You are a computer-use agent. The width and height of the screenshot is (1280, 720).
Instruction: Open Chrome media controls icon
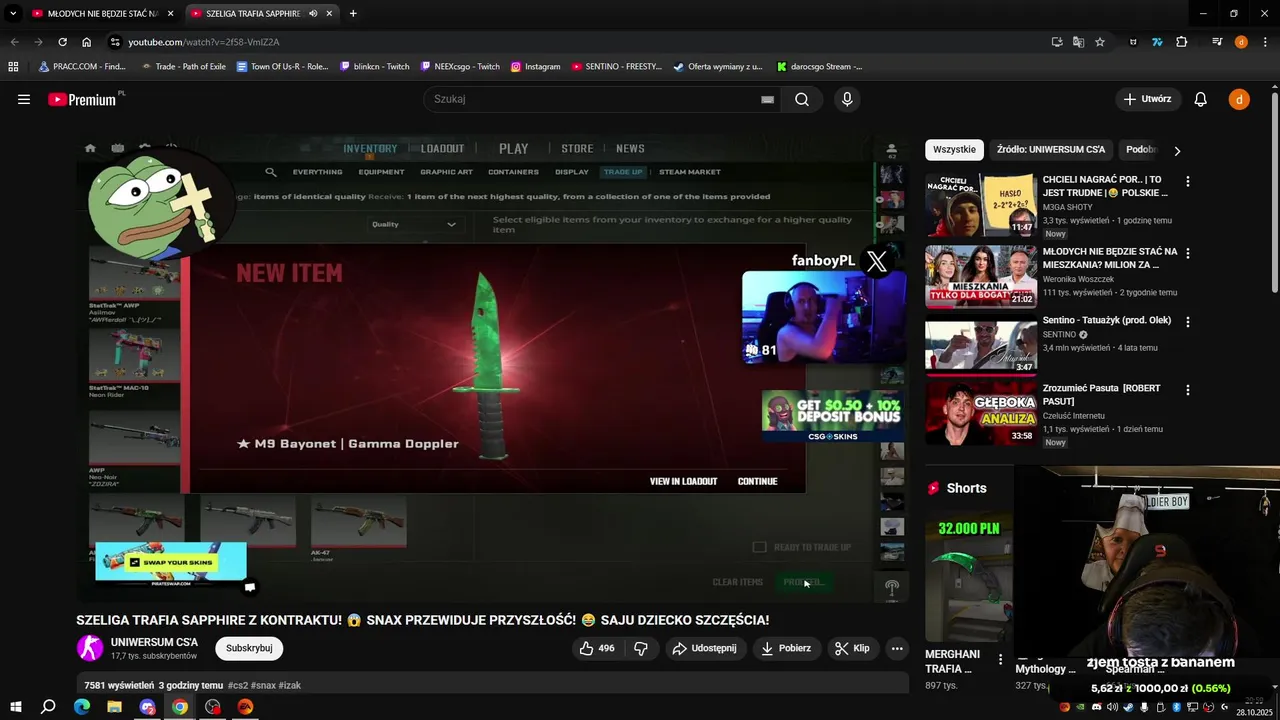tap(1217, 42)
